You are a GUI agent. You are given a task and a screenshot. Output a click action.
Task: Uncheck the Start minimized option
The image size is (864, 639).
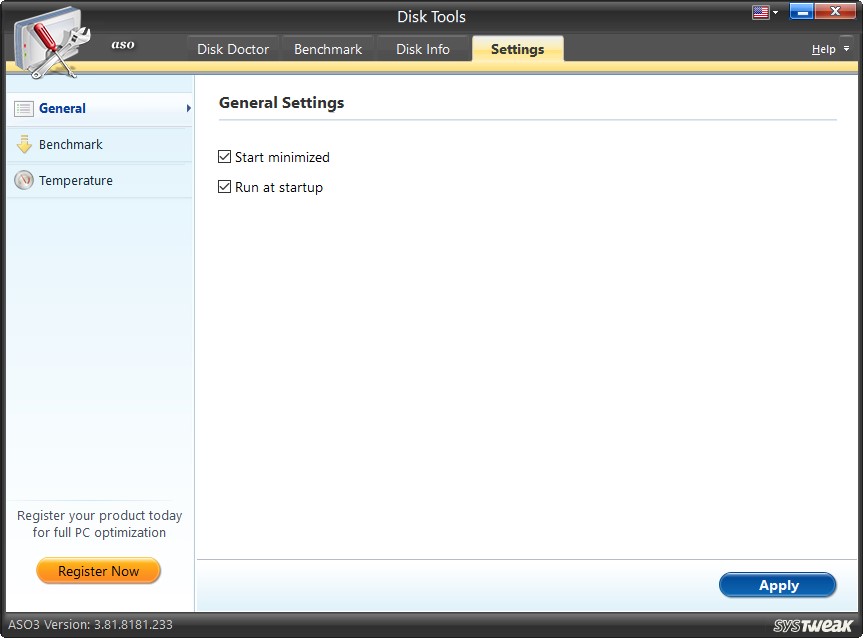224,157
